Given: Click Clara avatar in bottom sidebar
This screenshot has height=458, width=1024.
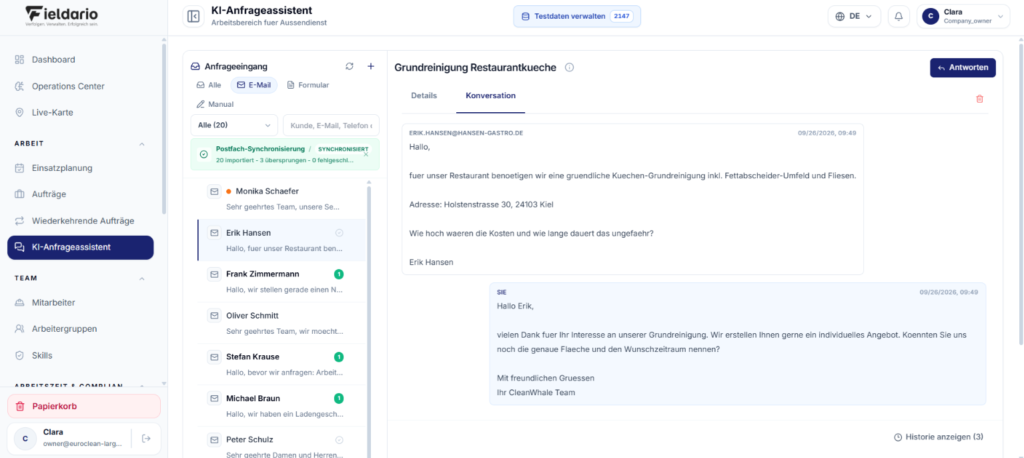Looking at the screenshot, I should pyautogui.click(x=25, y=438).
